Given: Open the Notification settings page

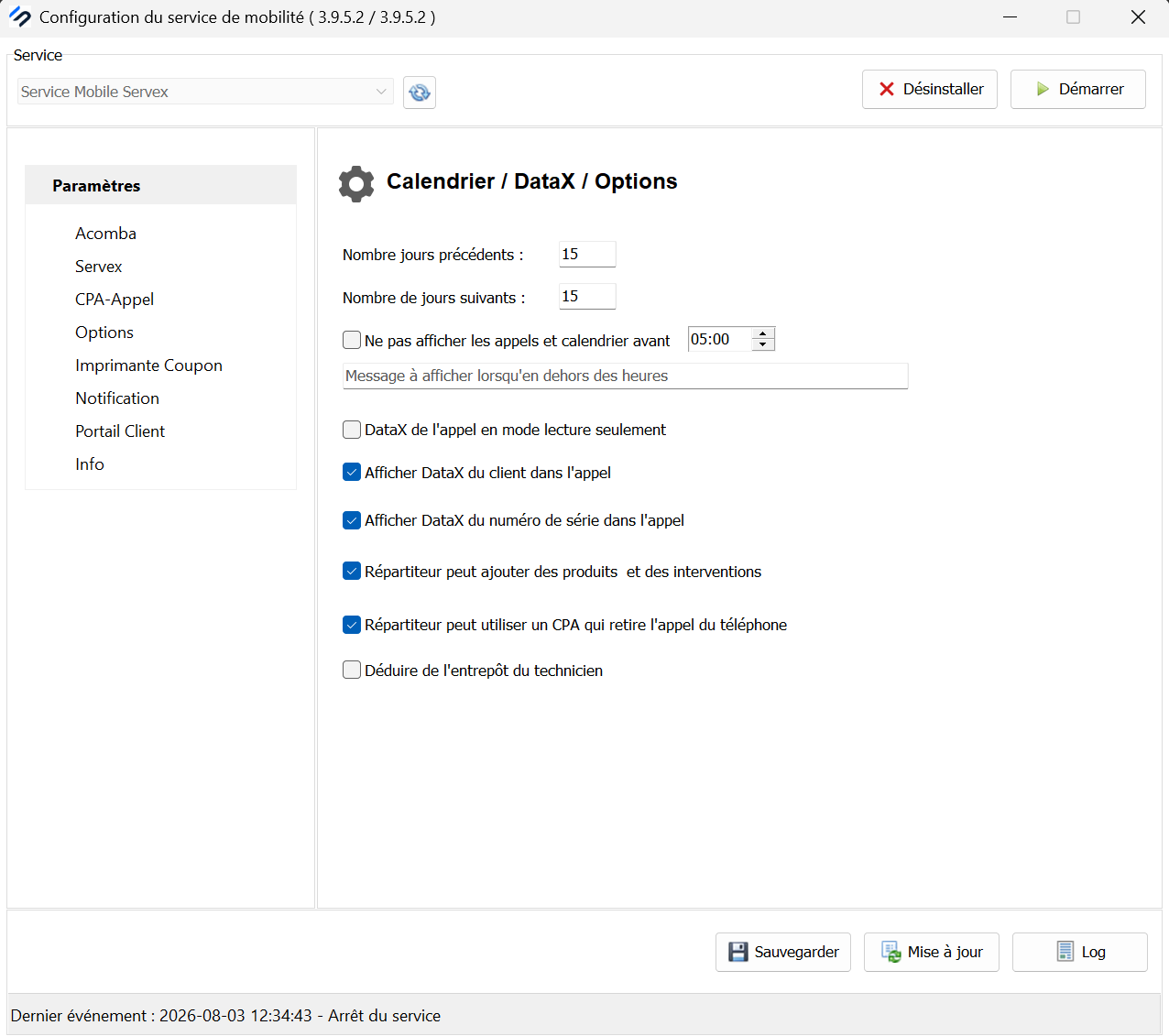Looking at the screenshot, I should (x=117, y=398).
